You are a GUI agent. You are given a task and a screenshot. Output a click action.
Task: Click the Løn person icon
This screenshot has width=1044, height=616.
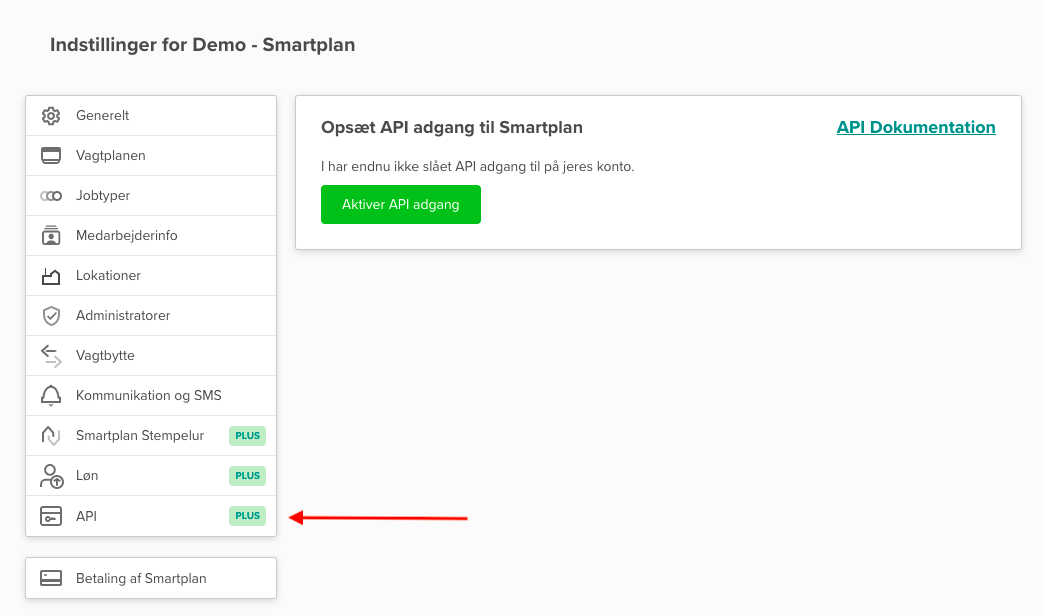(x=51, y=476)
